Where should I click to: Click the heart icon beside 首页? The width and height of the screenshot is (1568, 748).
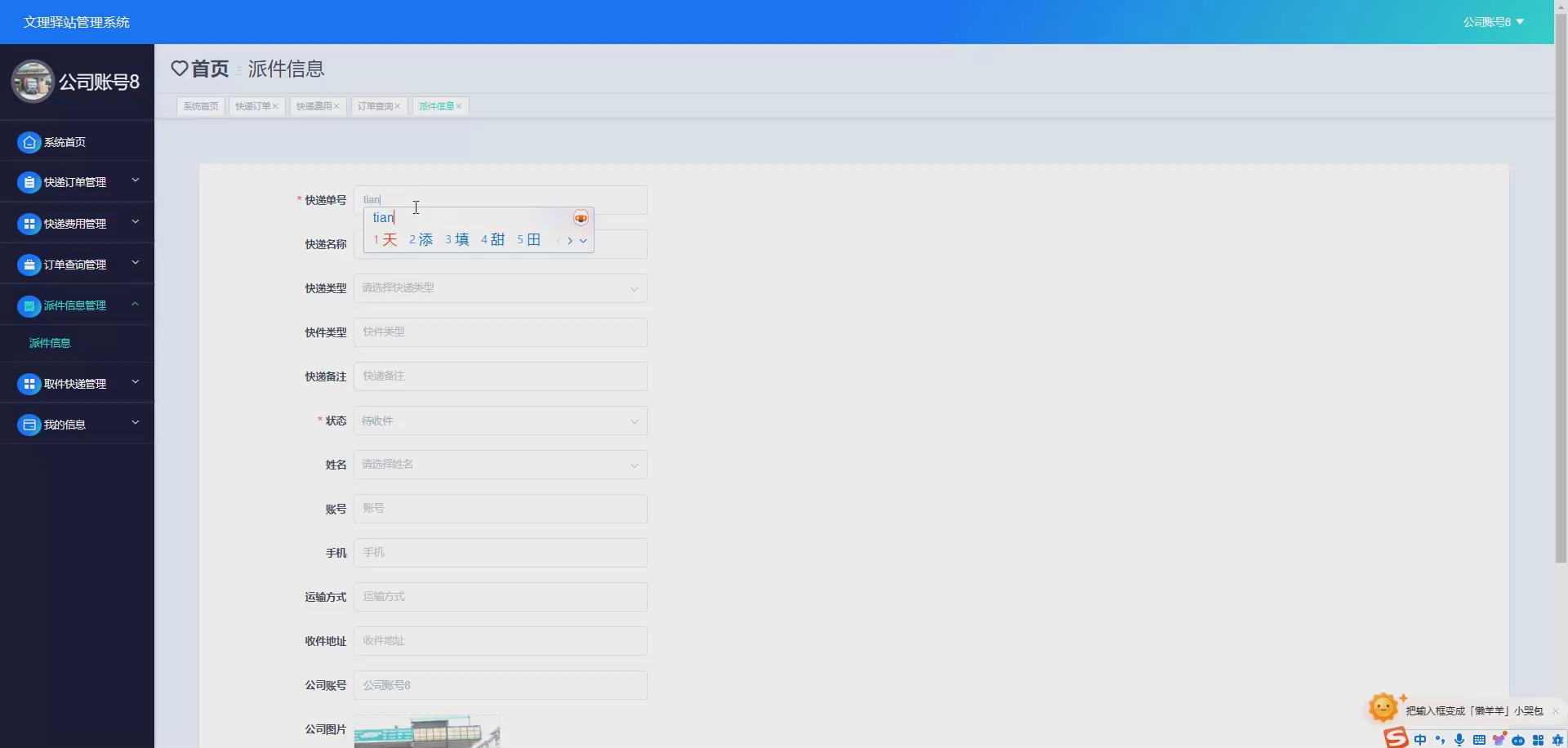pos(180,69)
